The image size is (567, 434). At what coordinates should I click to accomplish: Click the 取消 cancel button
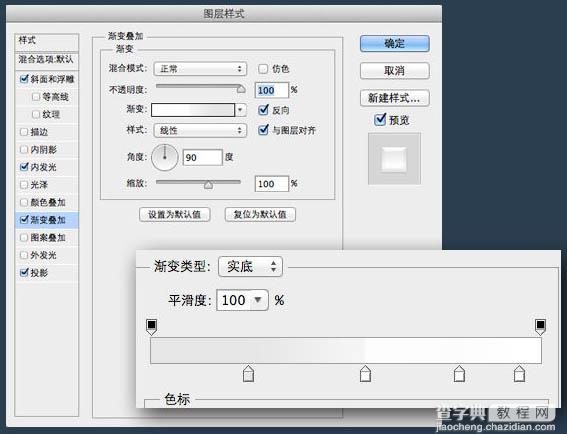(x=395, y=71)
